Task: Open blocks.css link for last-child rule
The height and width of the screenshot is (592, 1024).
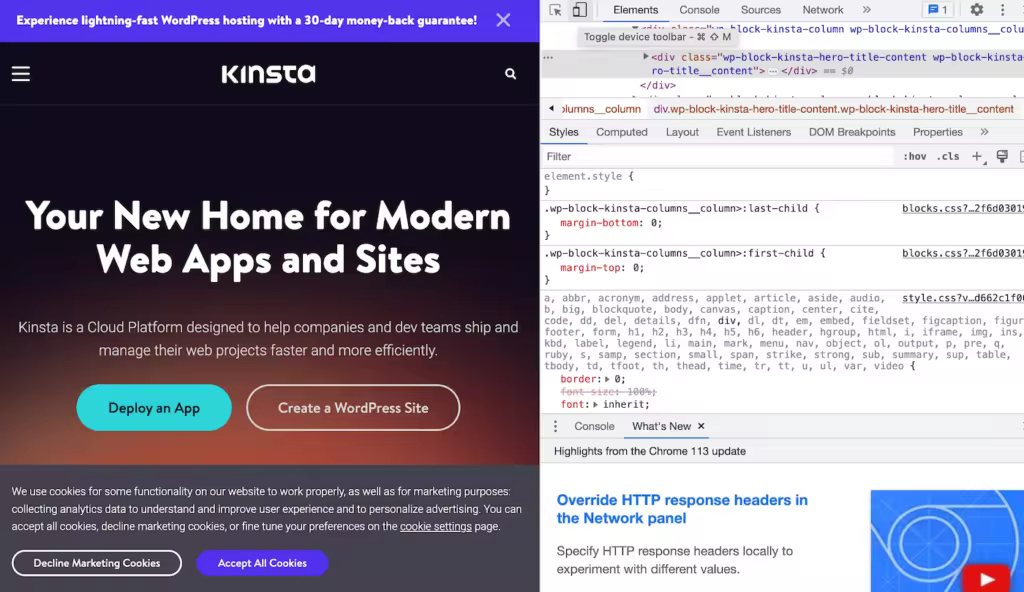Action: click(x=963, y=208)
